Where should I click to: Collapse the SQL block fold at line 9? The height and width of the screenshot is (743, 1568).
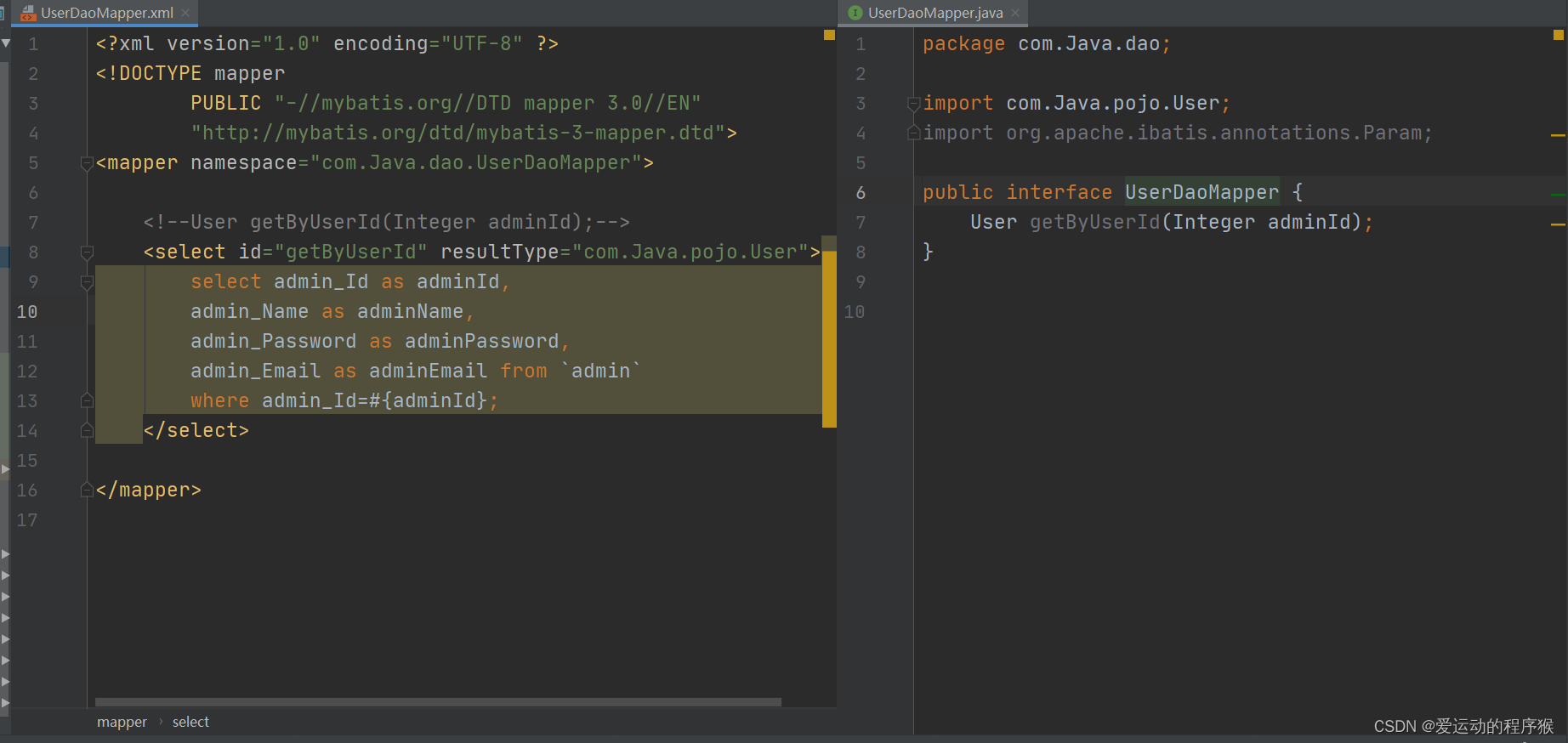(87, 281)
